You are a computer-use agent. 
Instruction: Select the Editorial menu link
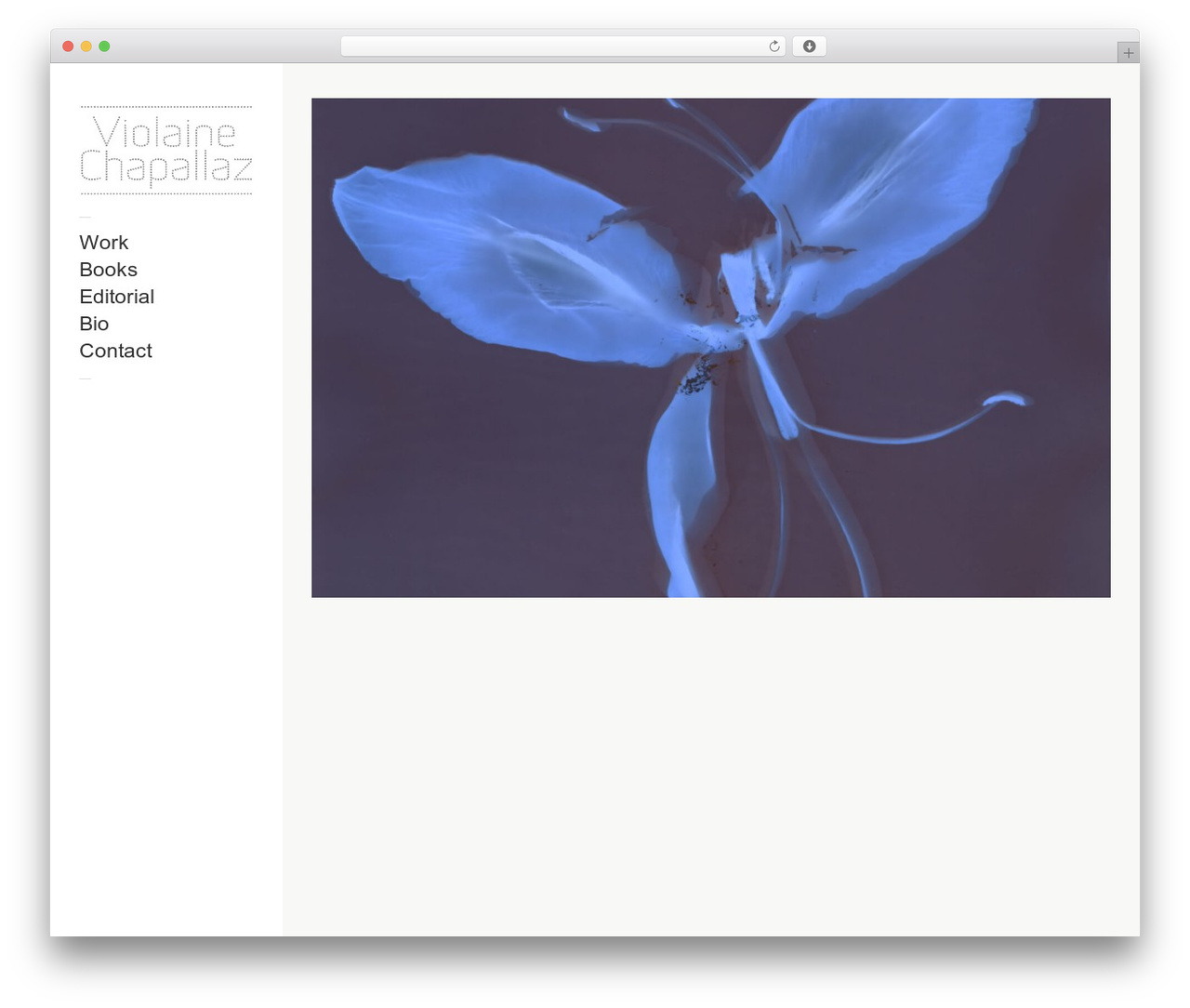[117, 297]
